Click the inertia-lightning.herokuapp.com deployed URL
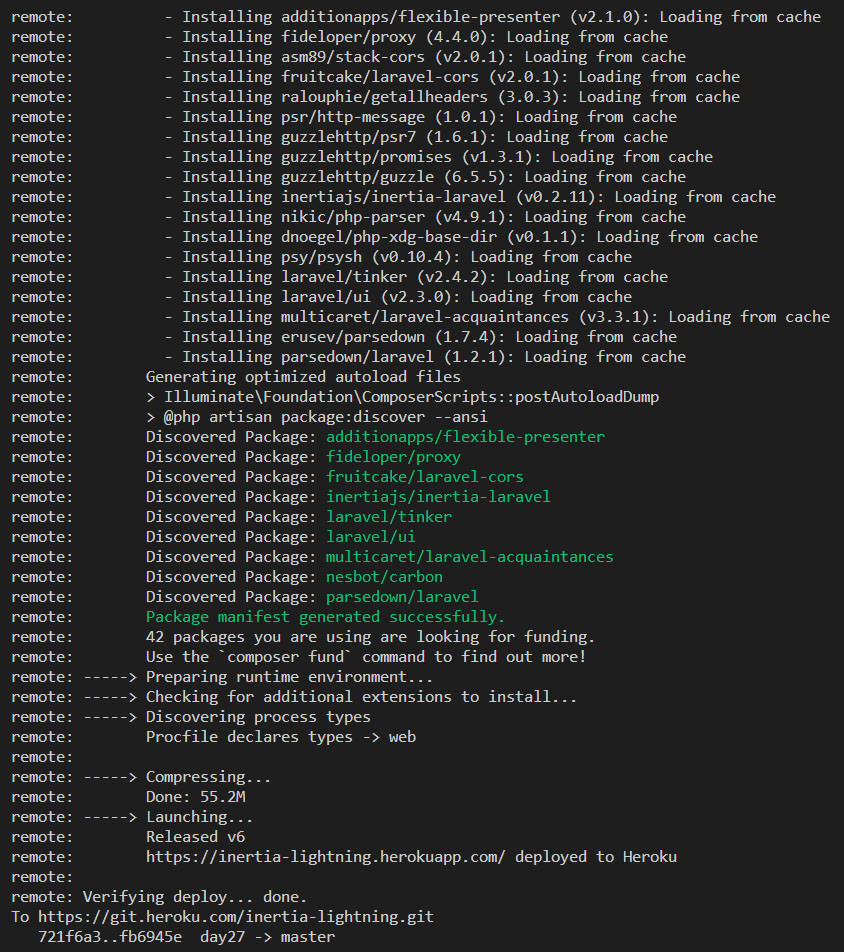The height and width of the screenshot is (952, 844). [325, 857]
